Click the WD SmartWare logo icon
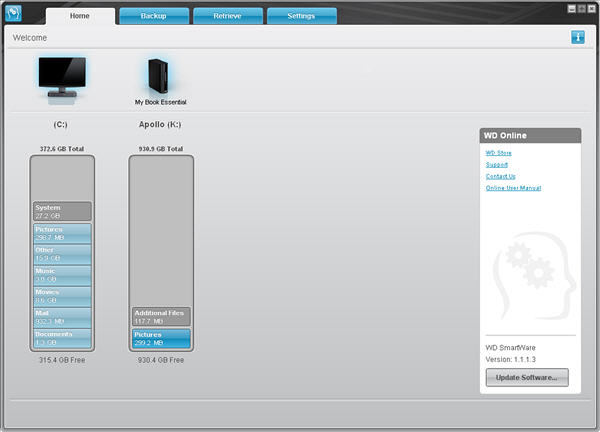This screenshot has width=600, height=432. pos(13,13)
